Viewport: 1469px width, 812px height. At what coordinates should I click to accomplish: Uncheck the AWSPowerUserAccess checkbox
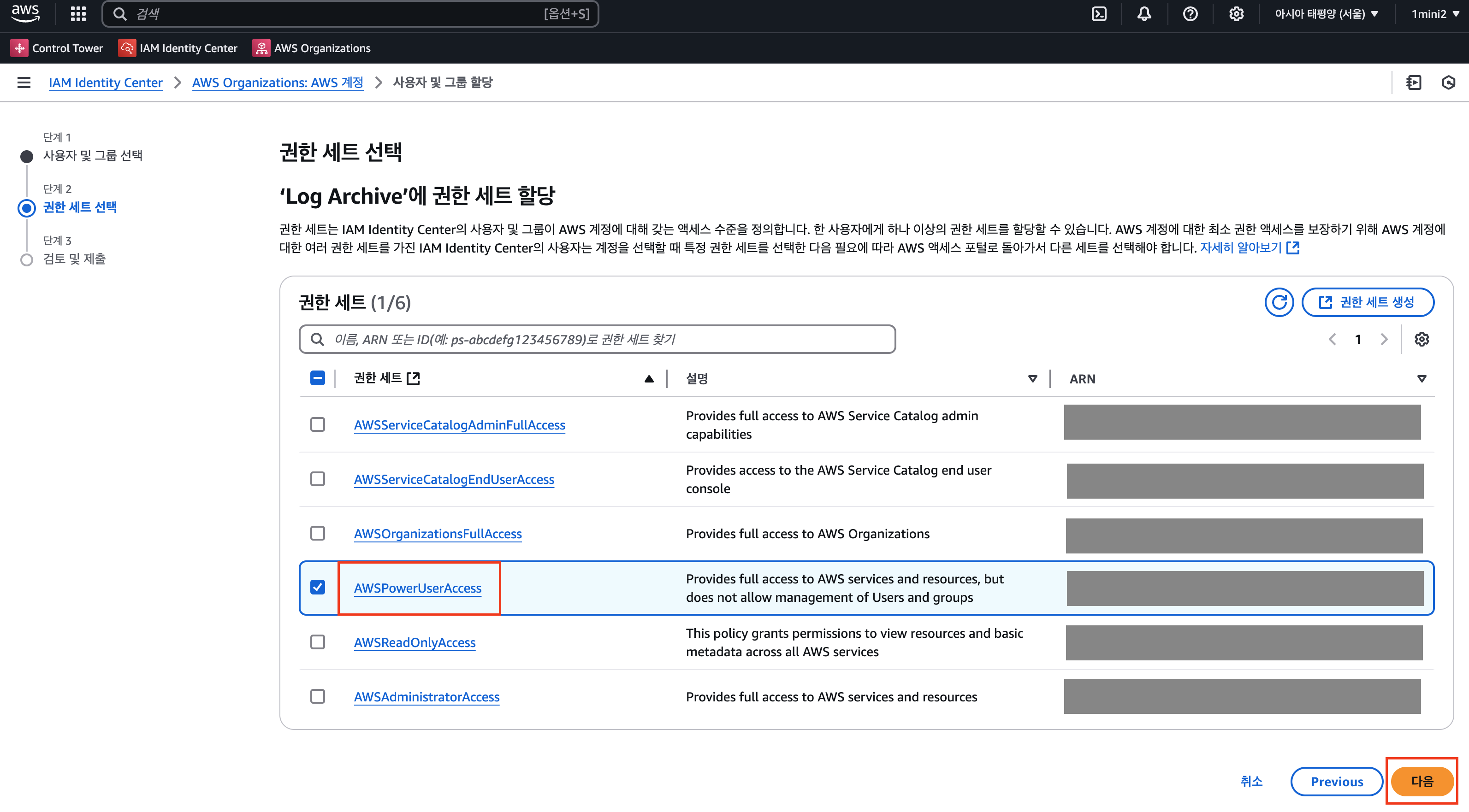pos(318,588)
